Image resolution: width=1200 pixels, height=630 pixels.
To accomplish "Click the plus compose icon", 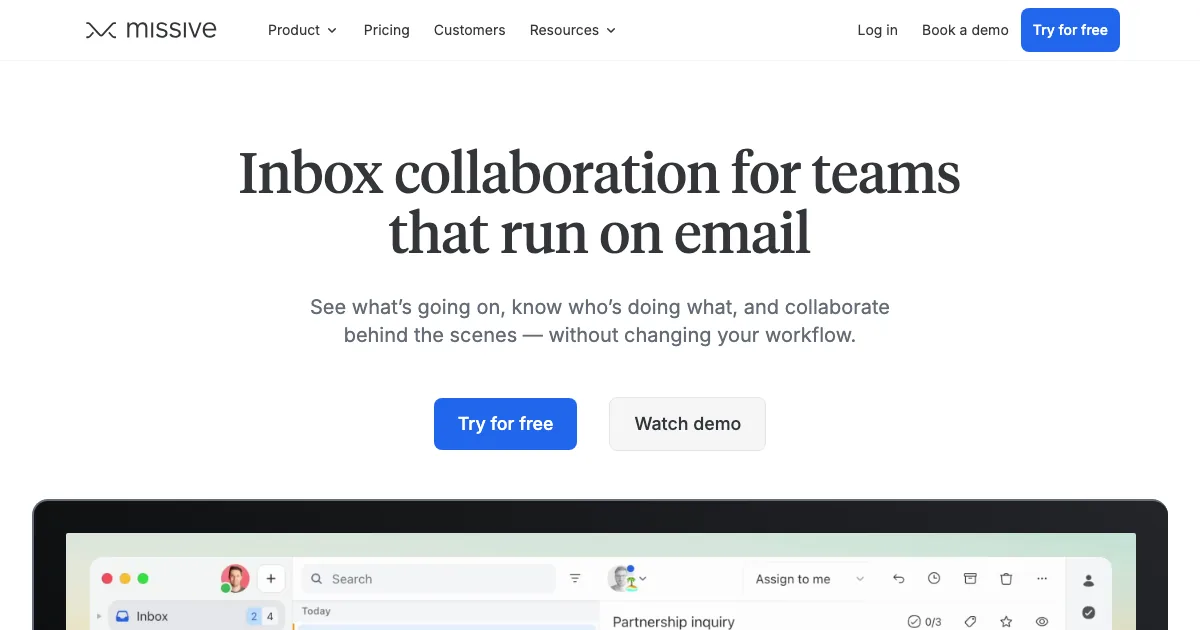I will (271, 578).
